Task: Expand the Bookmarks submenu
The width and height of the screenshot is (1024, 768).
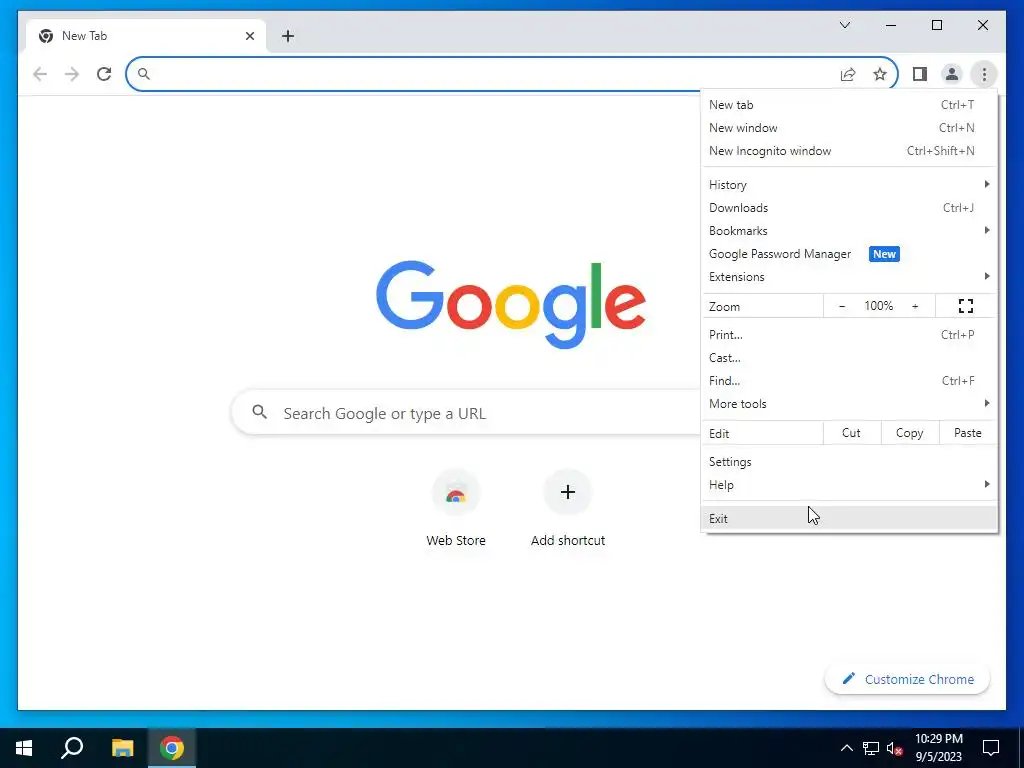Action: coord(849,231)
